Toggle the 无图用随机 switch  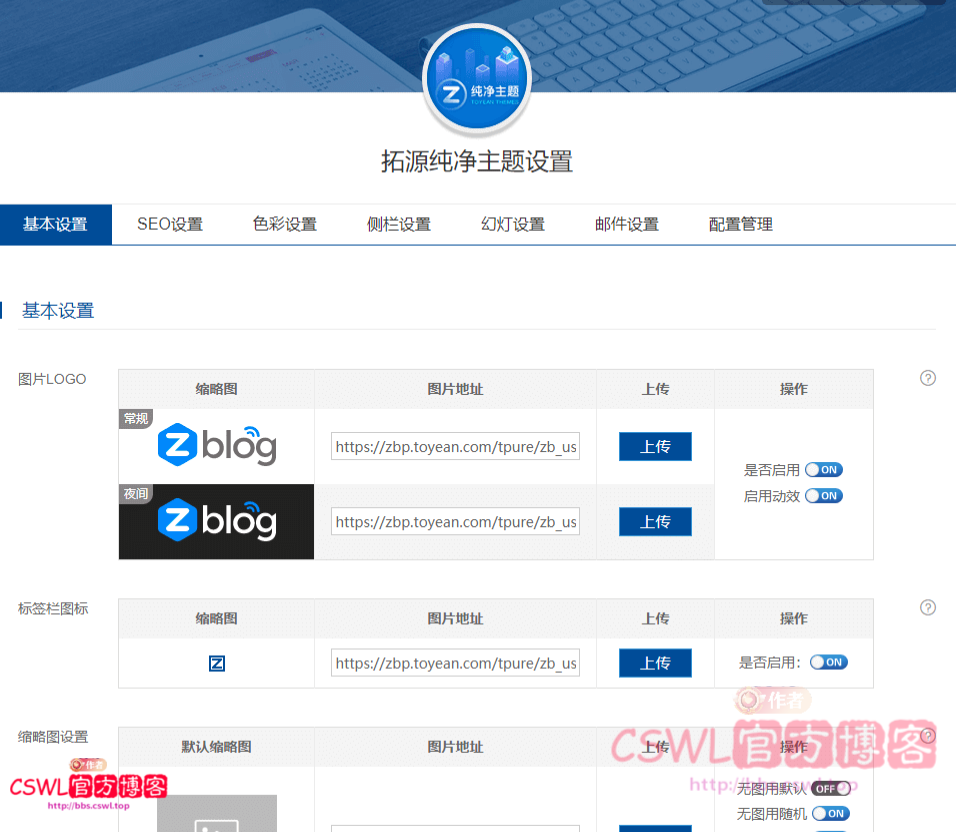pyautogui.click(x=830, y=814)
